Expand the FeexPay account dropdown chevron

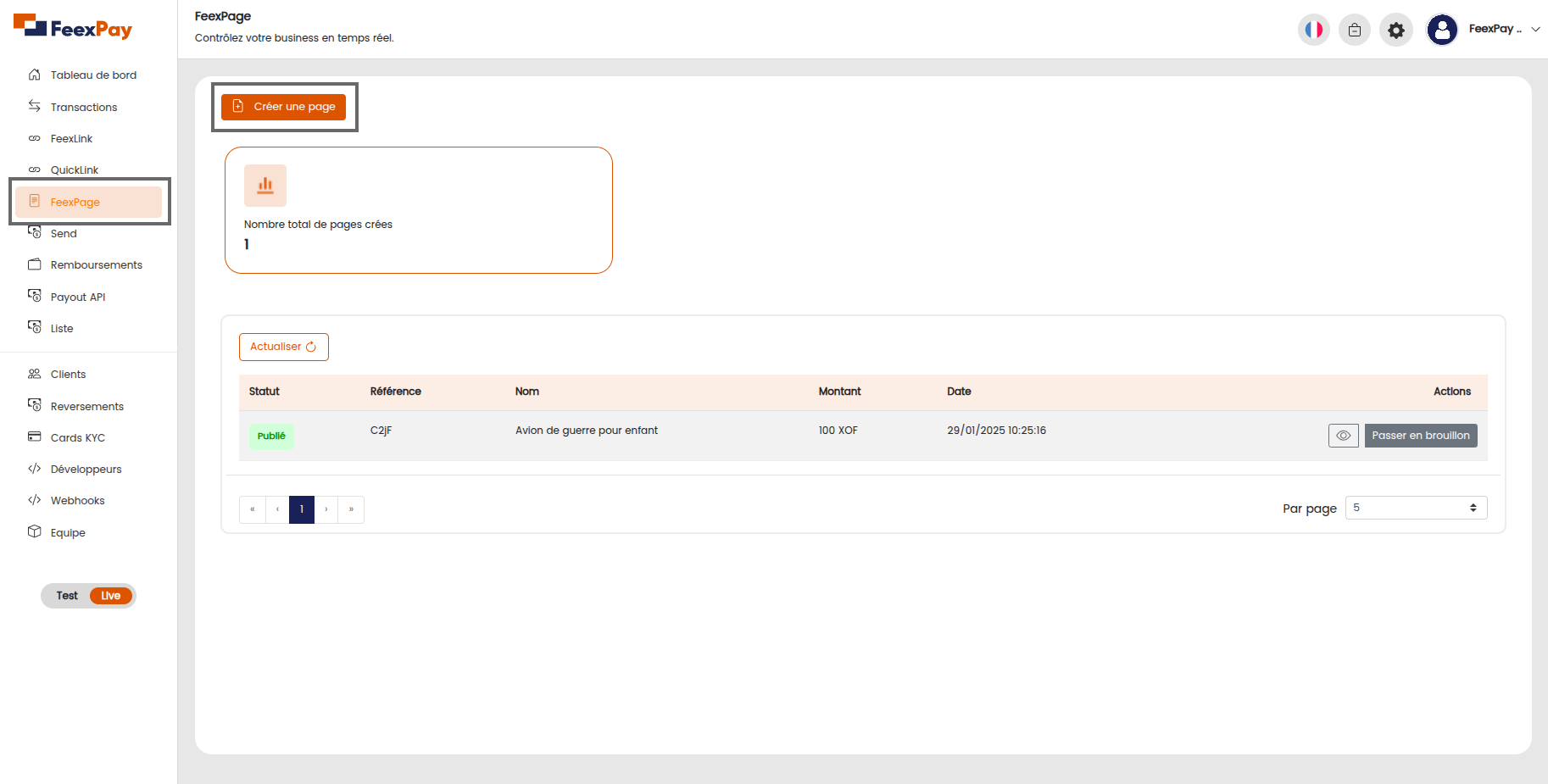1535,29
